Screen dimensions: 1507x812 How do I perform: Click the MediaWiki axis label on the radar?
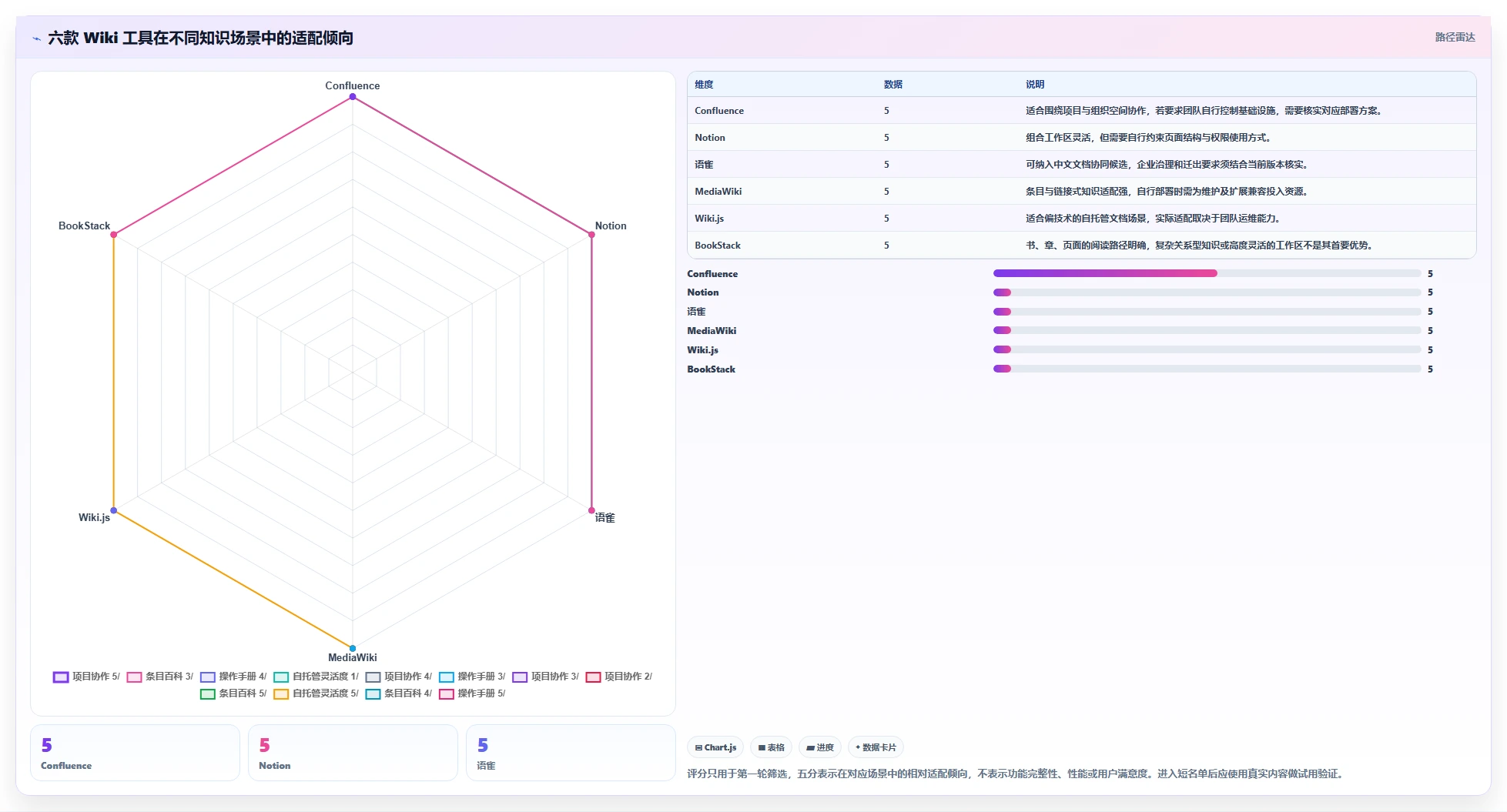pos(353,657)
